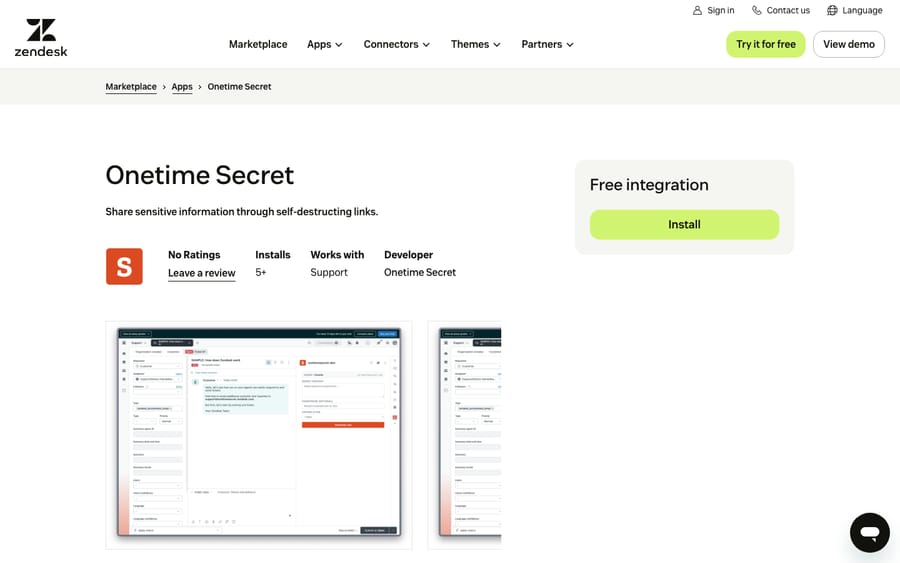Expand the Connectors dropdown menu
This screenshot has height=563, width=900.
(397, 44)
